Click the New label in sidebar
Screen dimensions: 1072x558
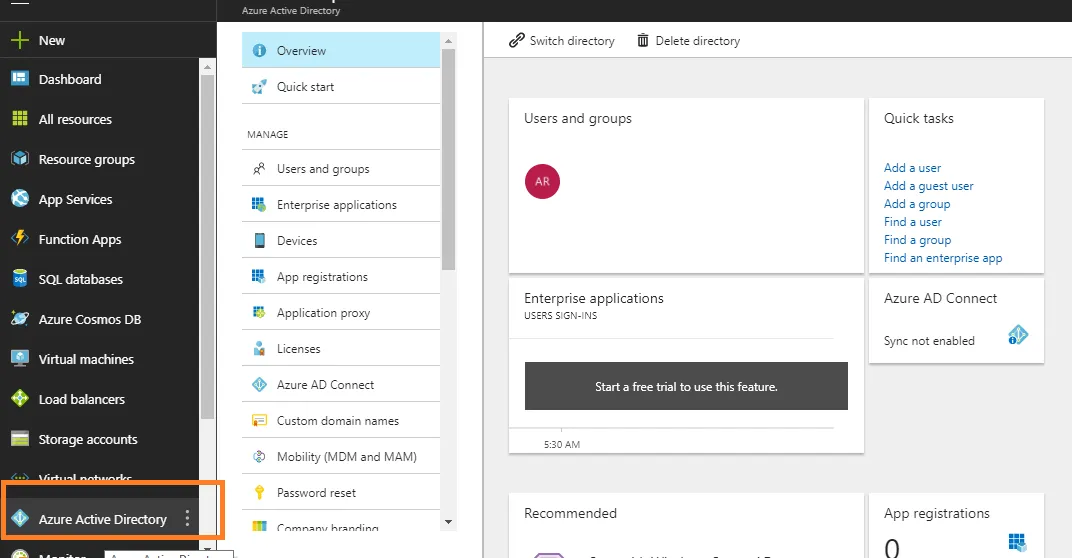click(x=52, y=40)
